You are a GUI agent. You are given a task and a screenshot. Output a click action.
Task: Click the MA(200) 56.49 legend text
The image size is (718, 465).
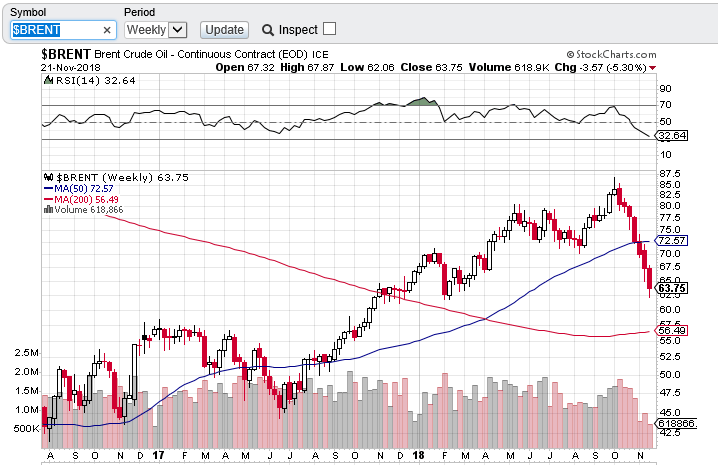(86, 200)
